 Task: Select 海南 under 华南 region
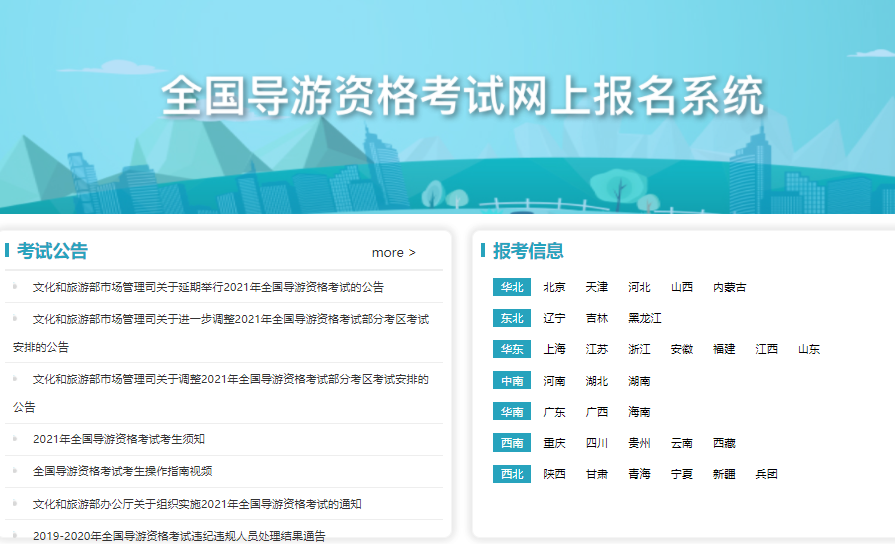[639, 412]
